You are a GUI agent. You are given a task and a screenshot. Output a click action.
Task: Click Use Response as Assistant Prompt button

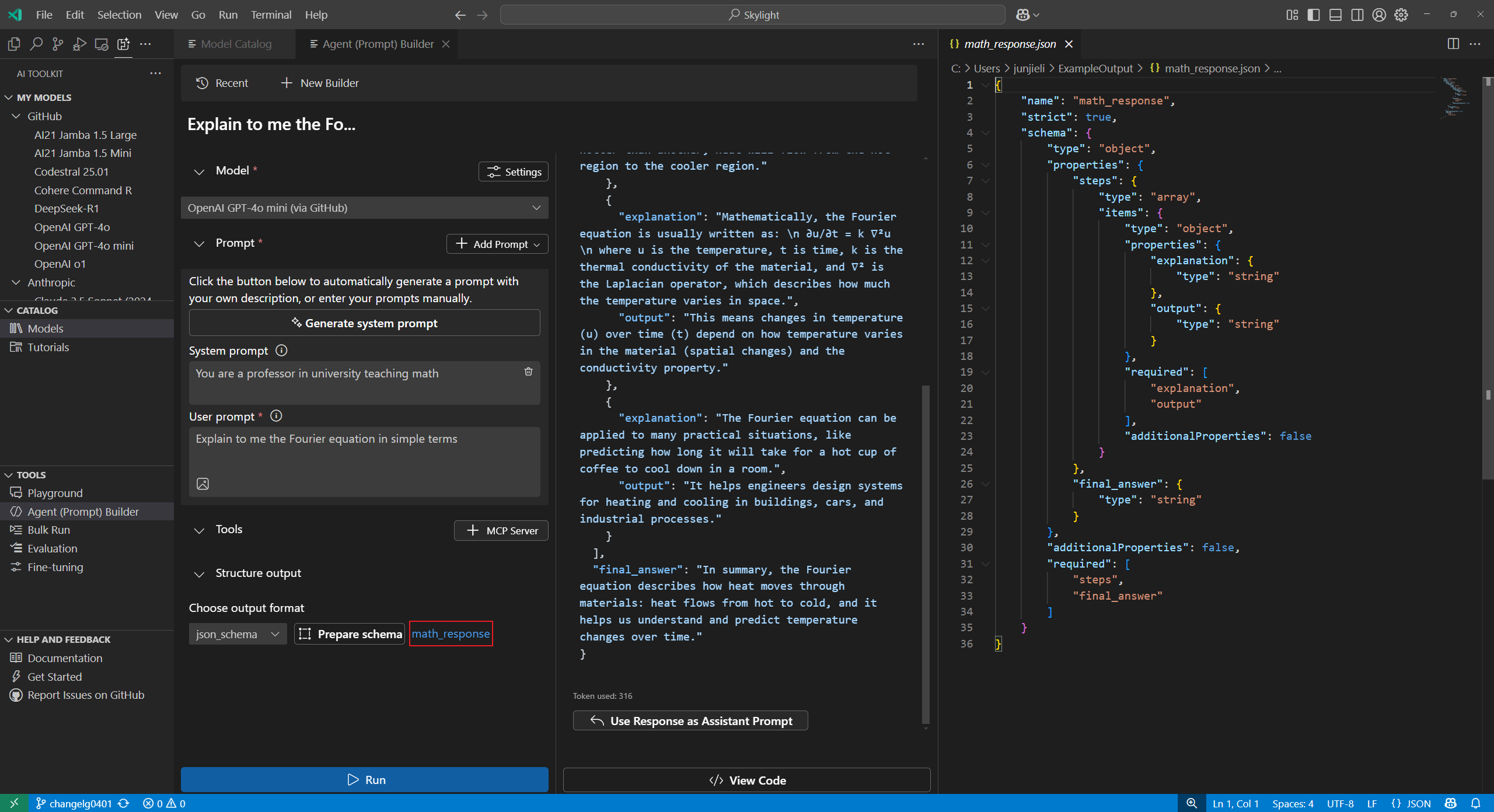pos(690,721)
